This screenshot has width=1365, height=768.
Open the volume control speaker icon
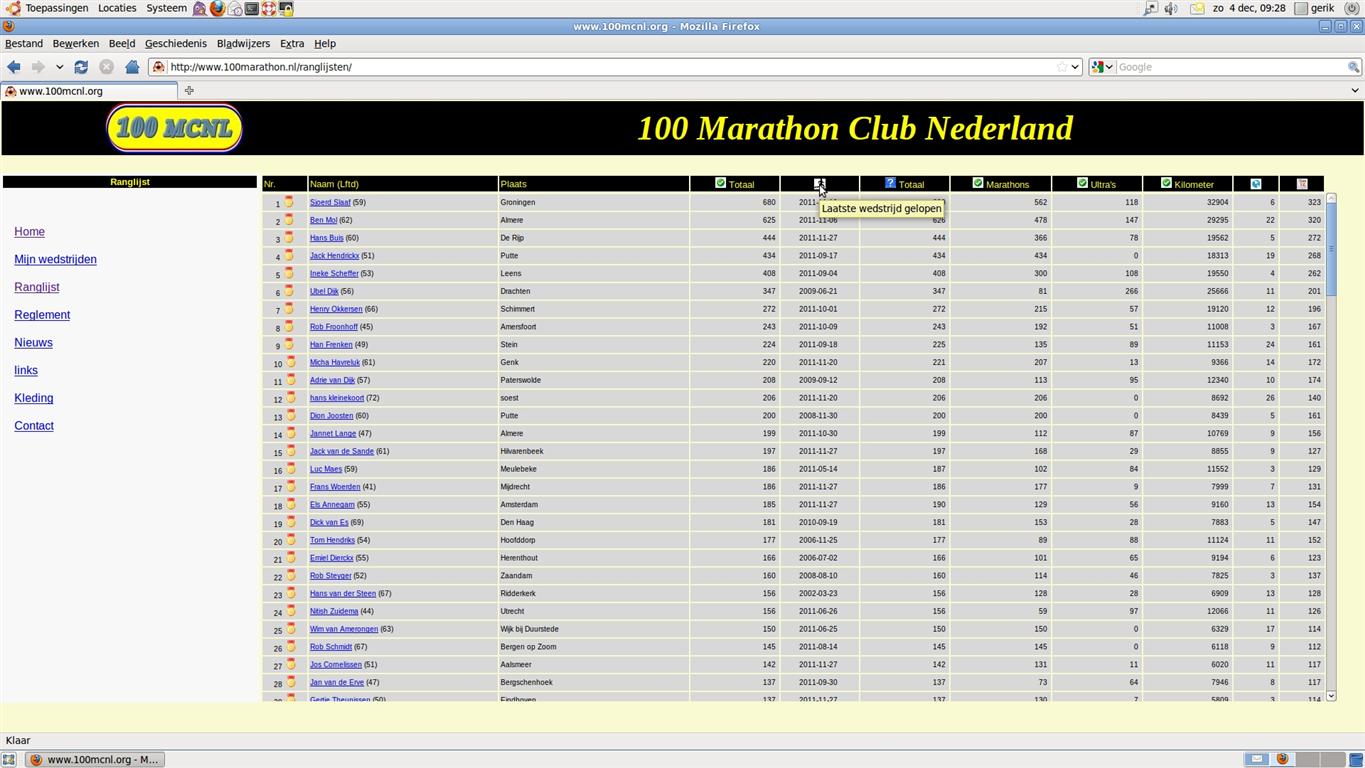pyautogui.click(x=1171, y=8)
